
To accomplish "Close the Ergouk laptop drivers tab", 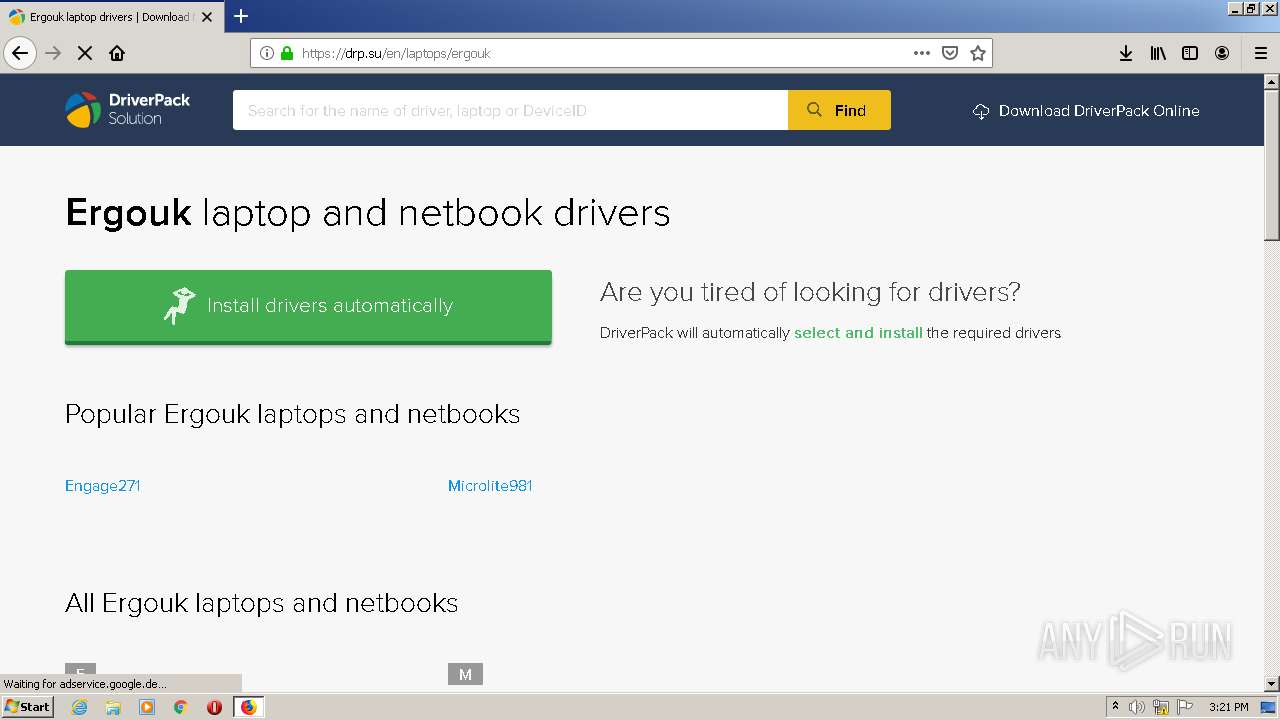I will [207, 17].
